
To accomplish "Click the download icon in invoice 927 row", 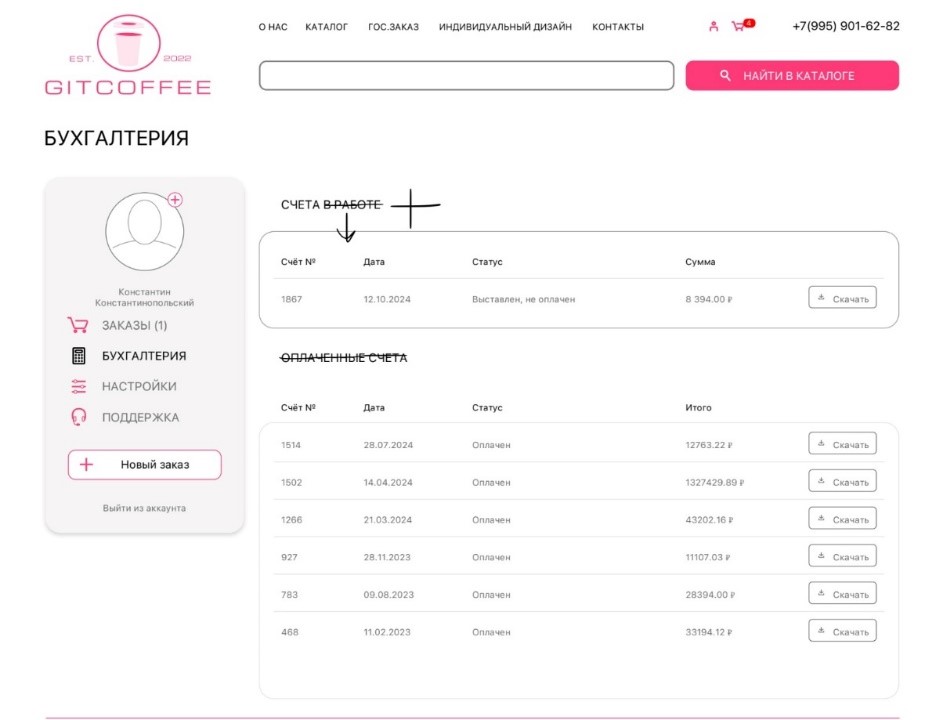I will [x=821, y=555].
